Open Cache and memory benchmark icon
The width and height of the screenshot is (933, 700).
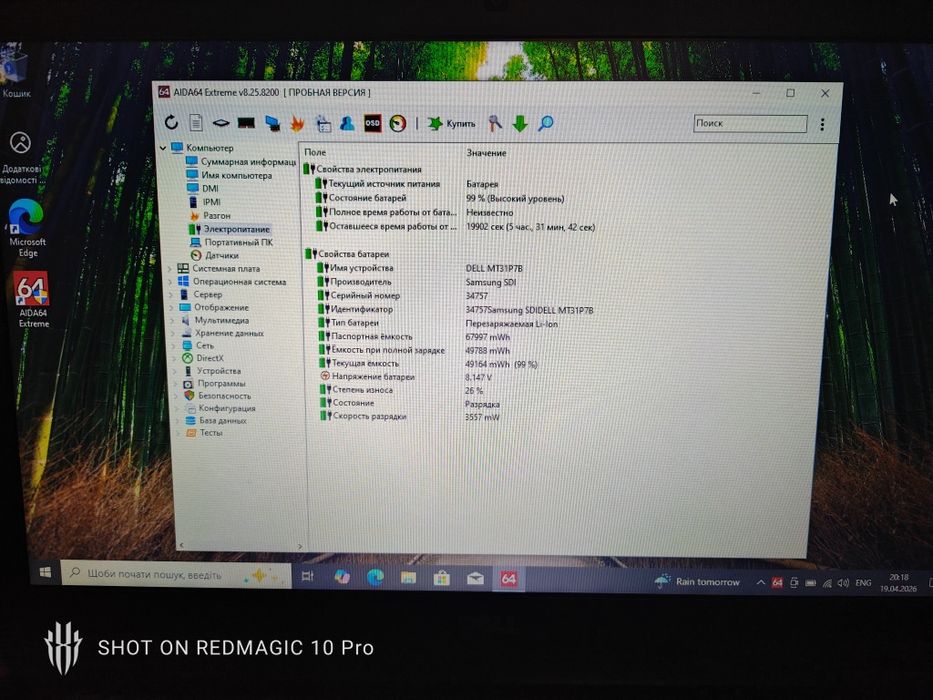(246, 123)
